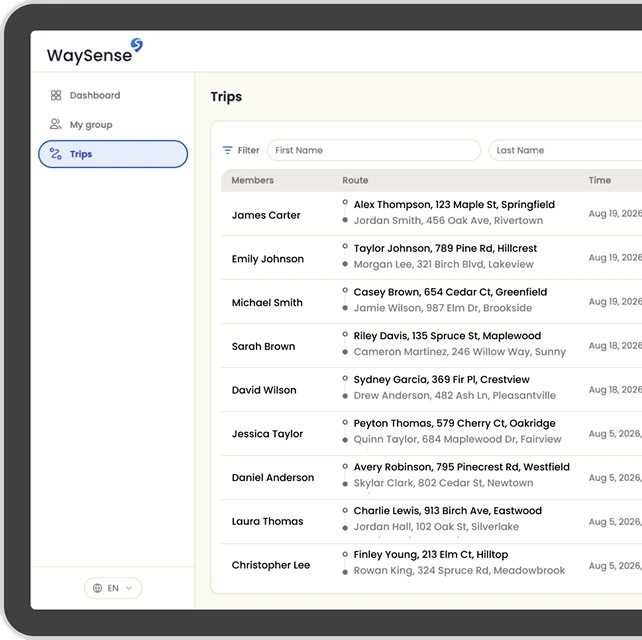Select member Laura Thomas
Screen dimensions: 642x640
(x=267, y=521)
